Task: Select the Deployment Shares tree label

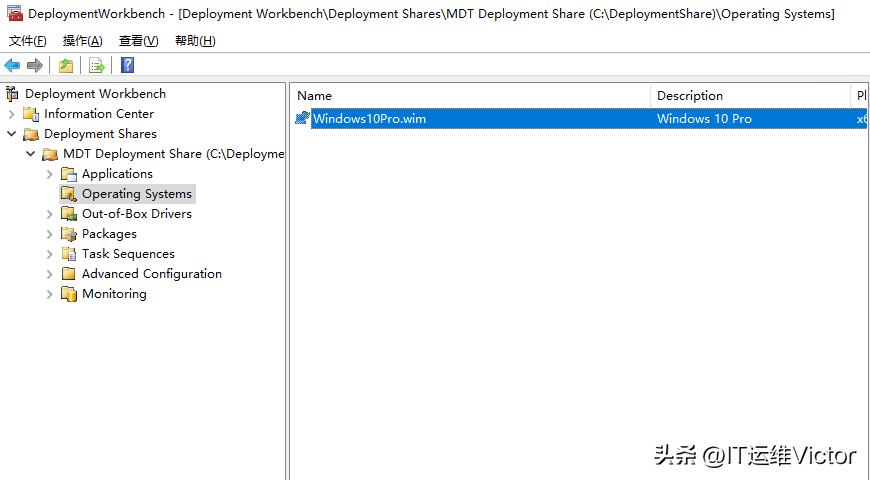Action: [100, 134]
